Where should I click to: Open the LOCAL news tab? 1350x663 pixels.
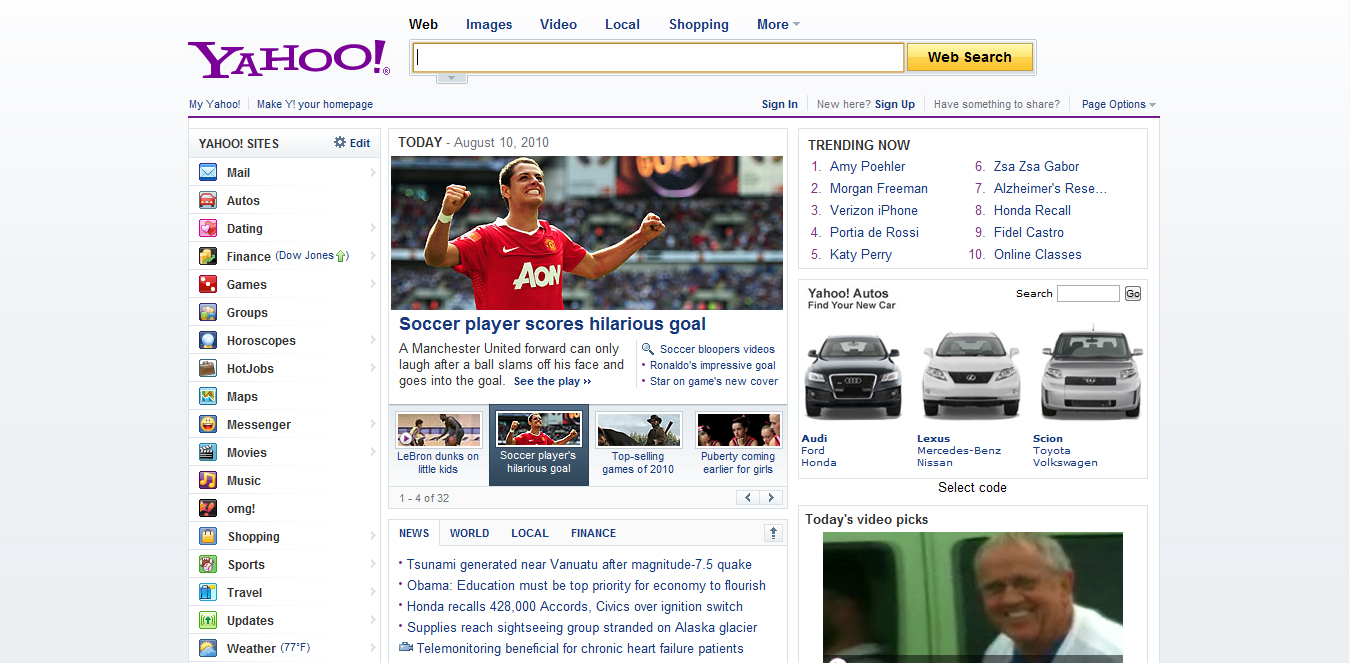pyautogui.click(x=530, y=533)
